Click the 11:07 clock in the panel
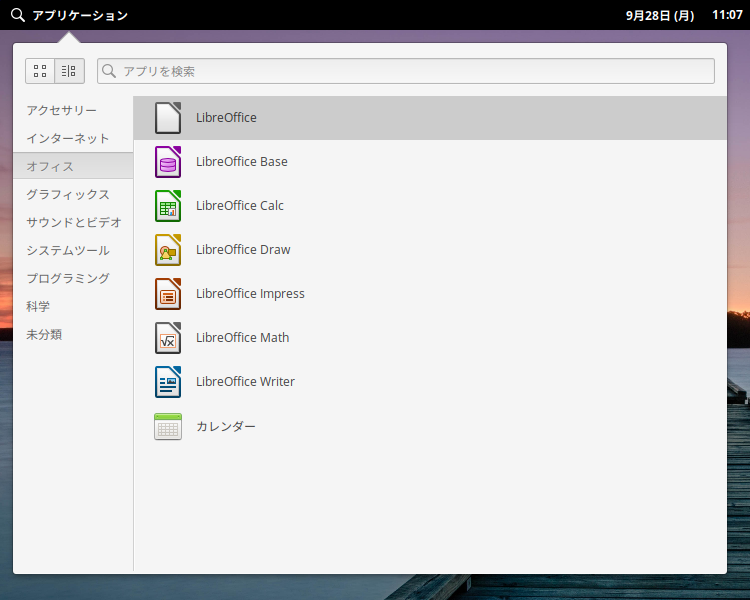This screenshot has height=600, width=750. pos(727,15)
